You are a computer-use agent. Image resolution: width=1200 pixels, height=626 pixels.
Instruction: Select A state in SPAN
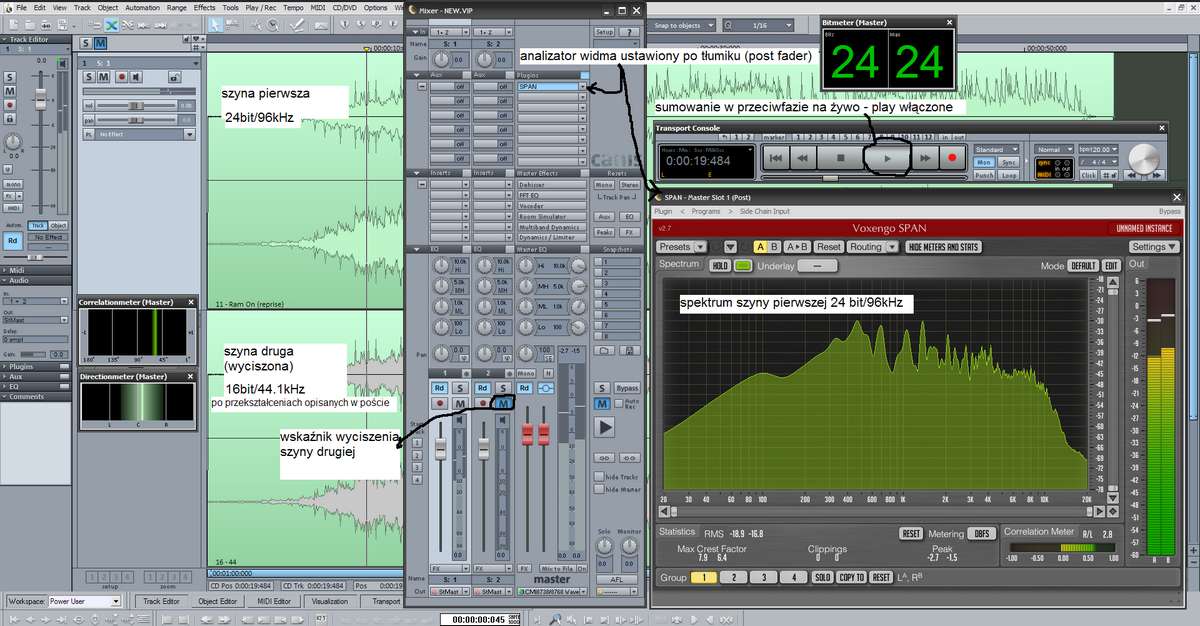tap(760, 246)
